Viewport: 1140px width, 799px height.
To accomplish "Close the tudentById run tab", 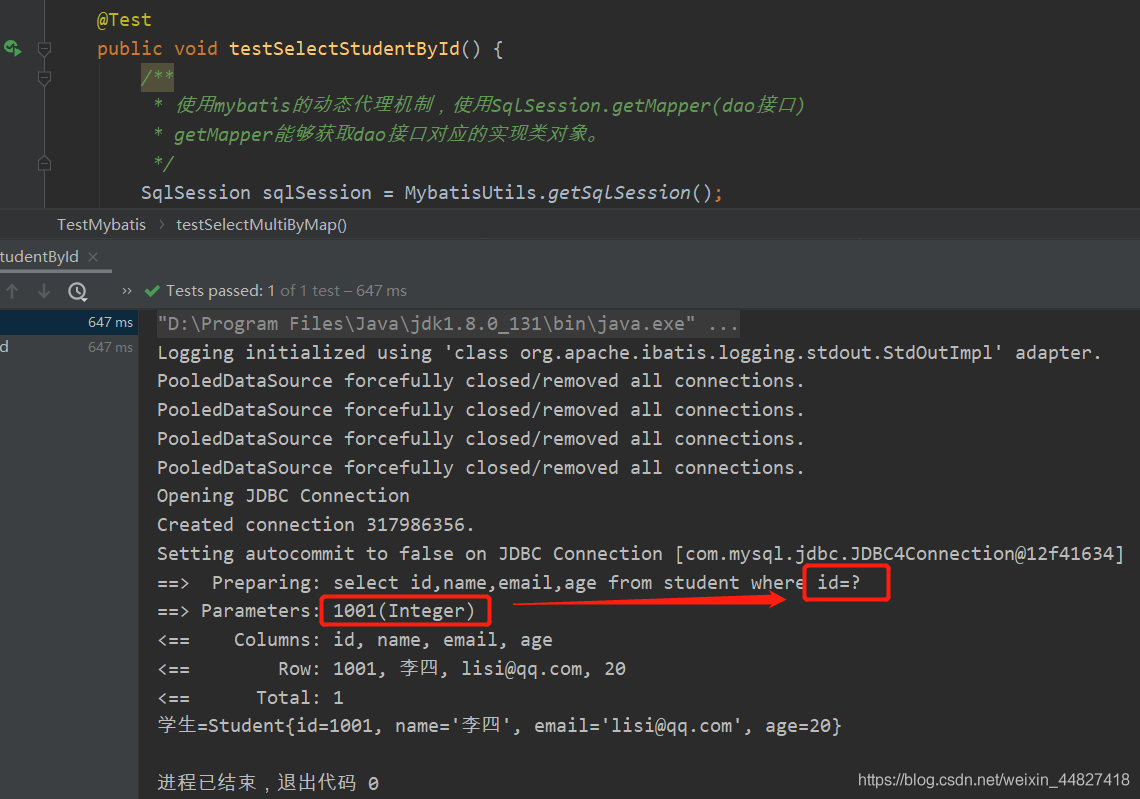I will click(93, 257).
